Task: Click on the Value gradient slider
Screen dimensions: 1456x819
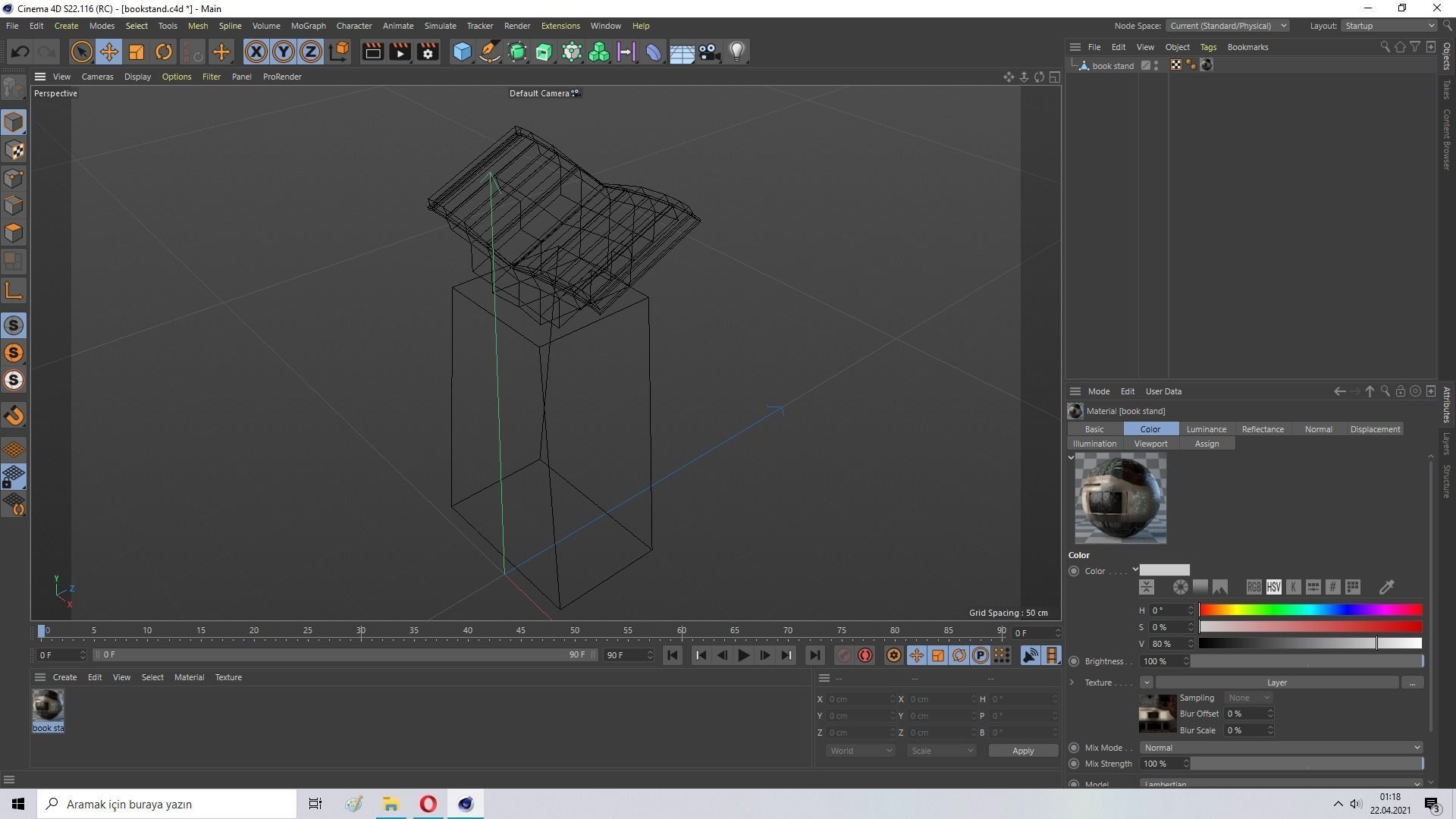Action: (1310, 643)
